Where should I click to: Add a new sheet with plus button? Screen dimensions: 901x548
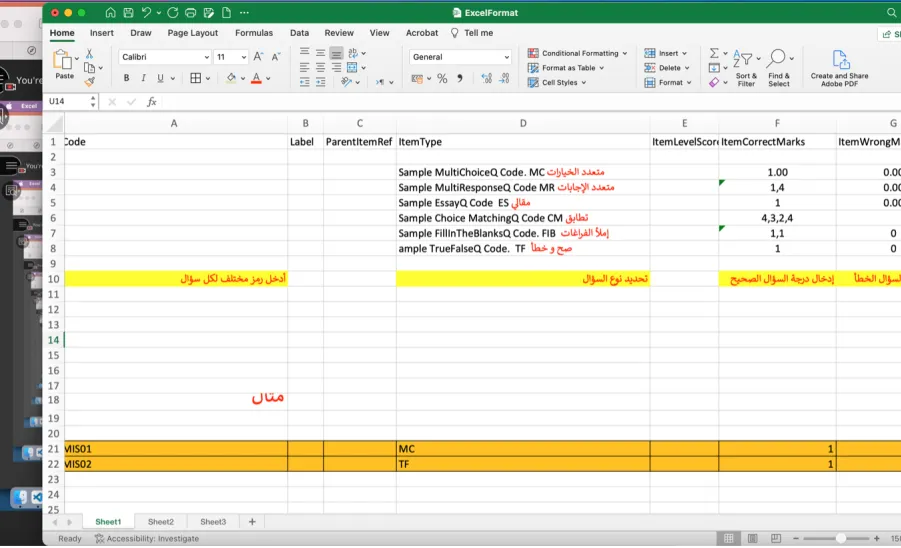(x=252, y=522)
